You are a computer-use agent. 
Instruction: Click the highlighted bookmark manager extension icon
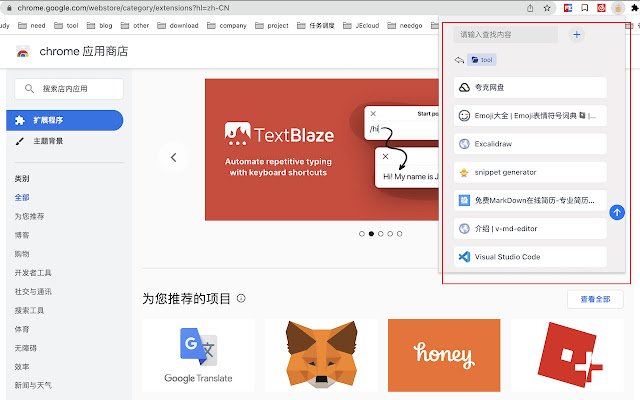point(618,8)
